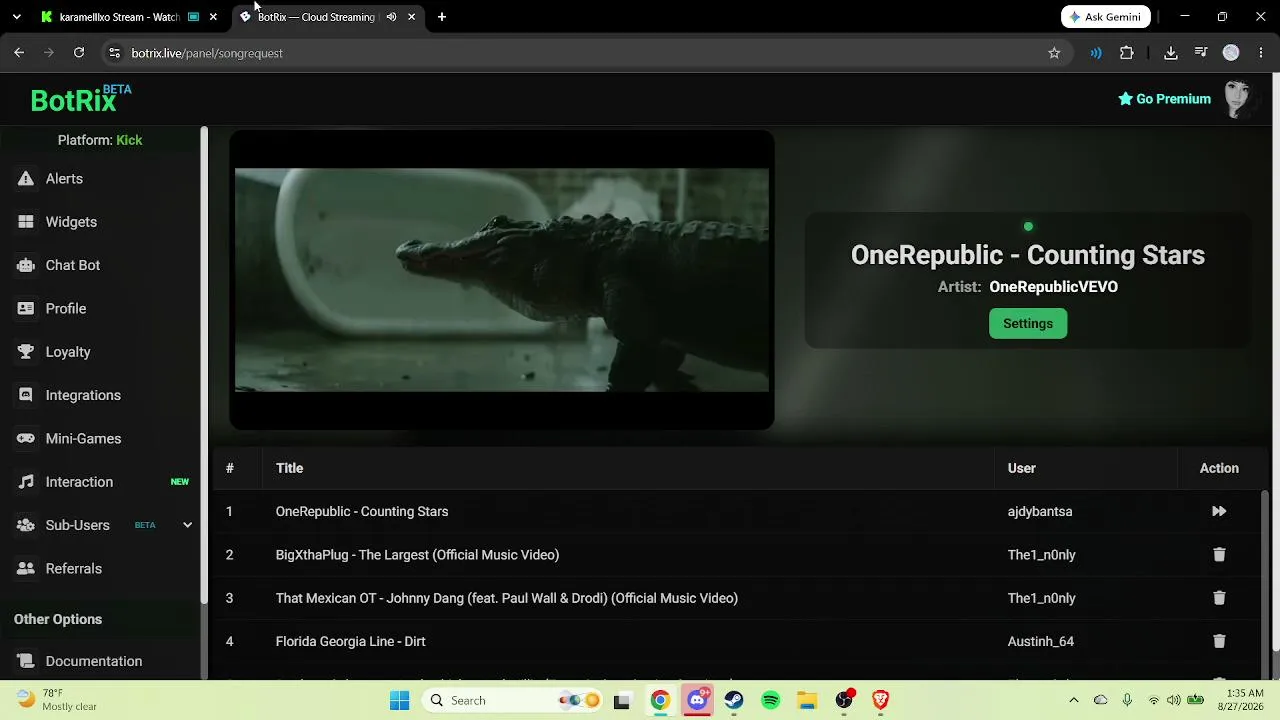This screenshot has width=1280, height=720.
Task: Go to the Mini-Games page
Action: (x=83, y=439)
